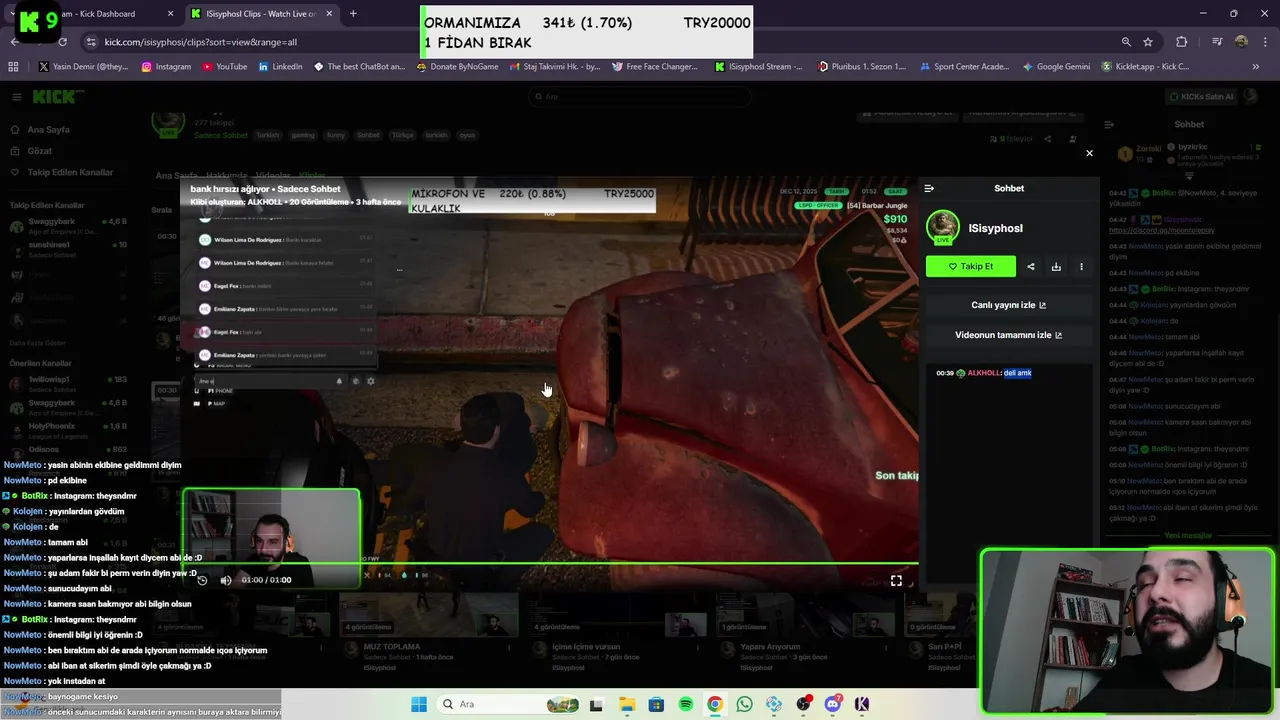Open ISisyphosI channel avatar
The height and width of the screenshot is (720, 1280).
(x=943, y=227)
